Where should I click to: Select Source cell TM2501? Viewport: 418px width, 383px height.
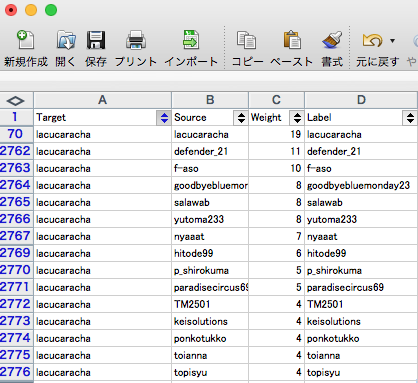click(x=210, y=304)
